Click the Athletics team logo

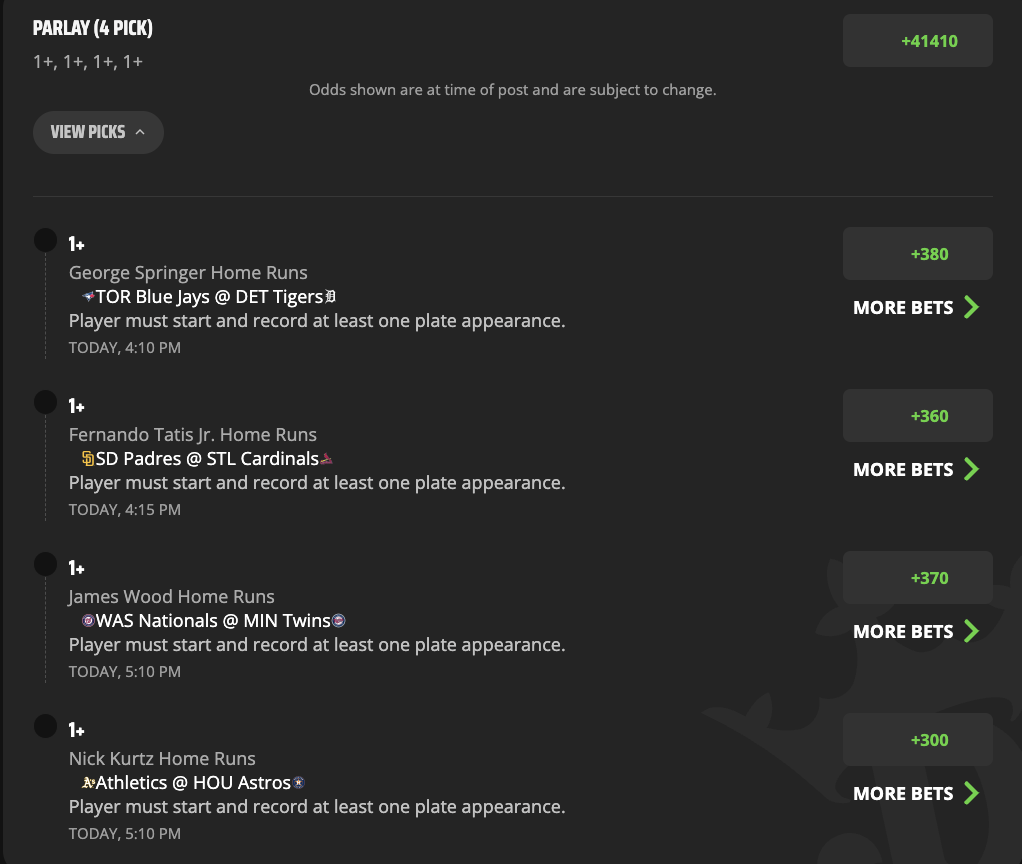[89, 783]
